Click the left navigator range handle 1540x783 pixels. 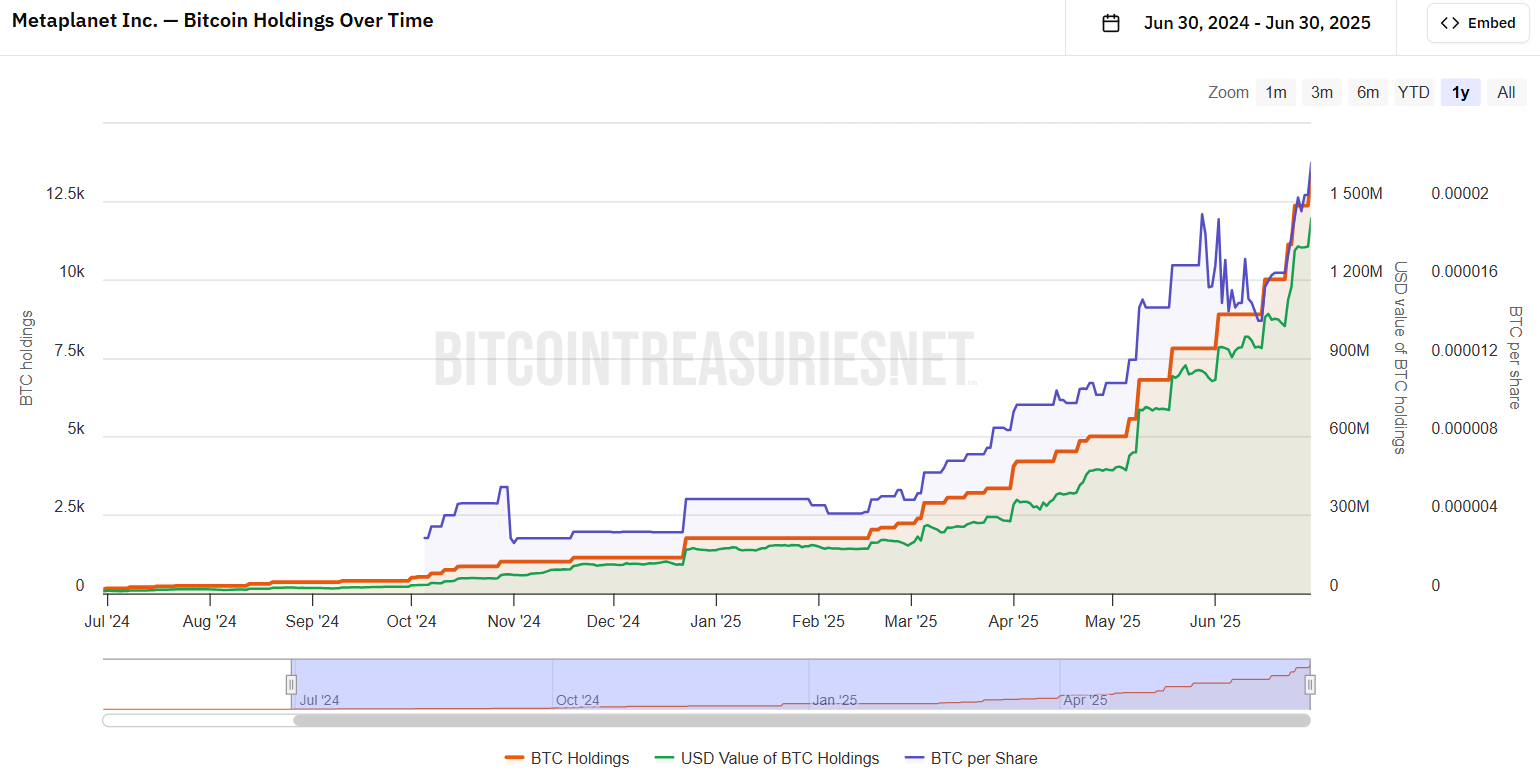tap(291, 685)
